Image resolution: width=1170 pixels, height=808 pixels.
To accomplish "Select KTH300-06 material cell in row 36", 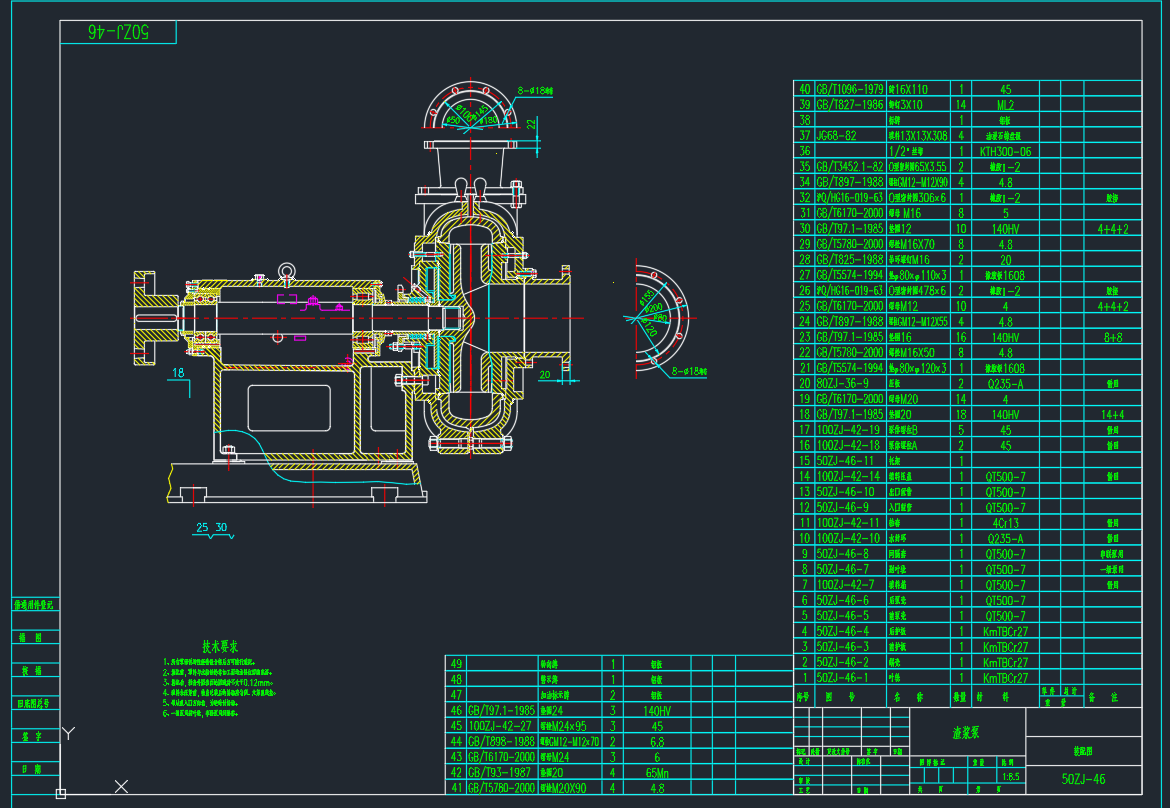I will (x=1005, y=151).
